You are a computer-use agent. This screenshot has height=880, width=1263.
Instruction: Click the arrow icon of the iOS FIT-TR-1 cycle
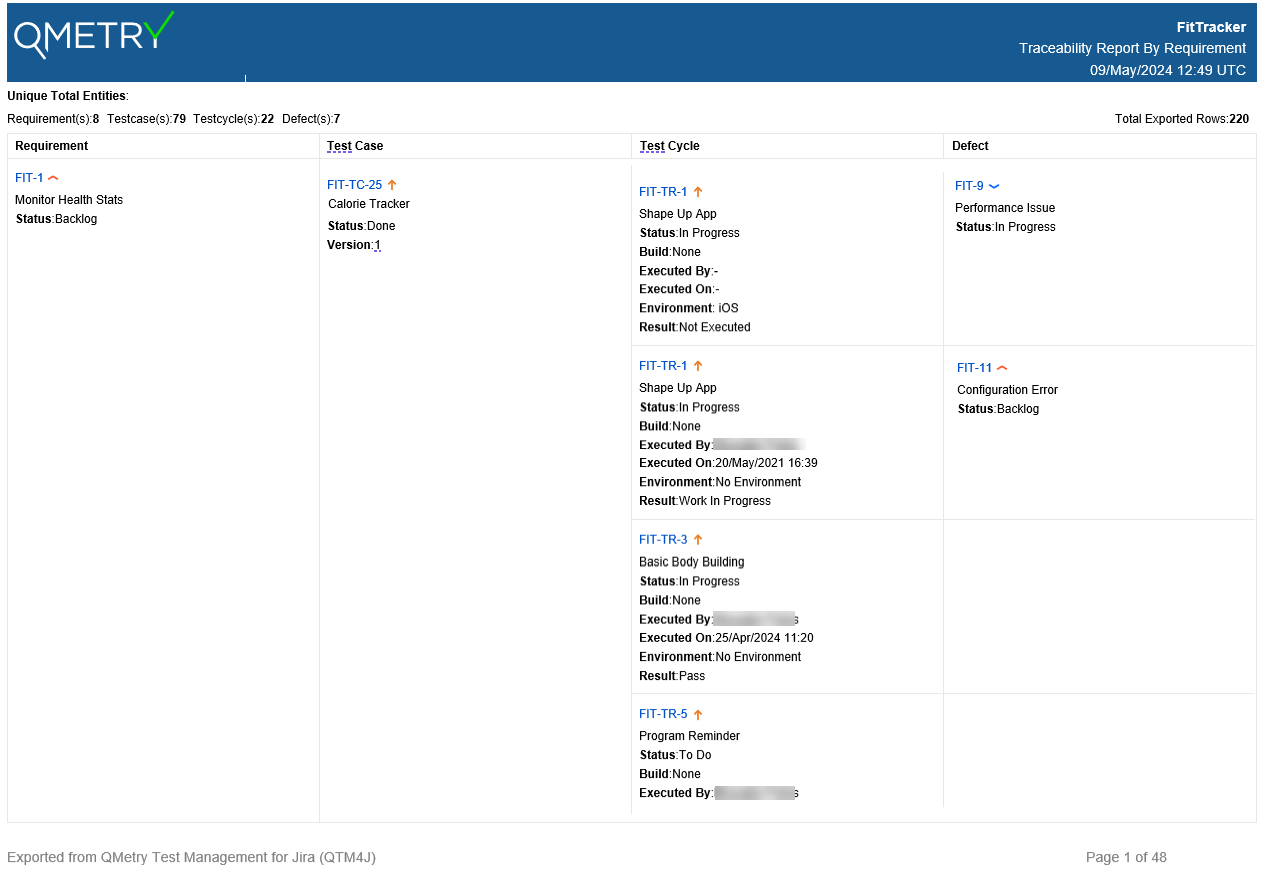point(698,192)
